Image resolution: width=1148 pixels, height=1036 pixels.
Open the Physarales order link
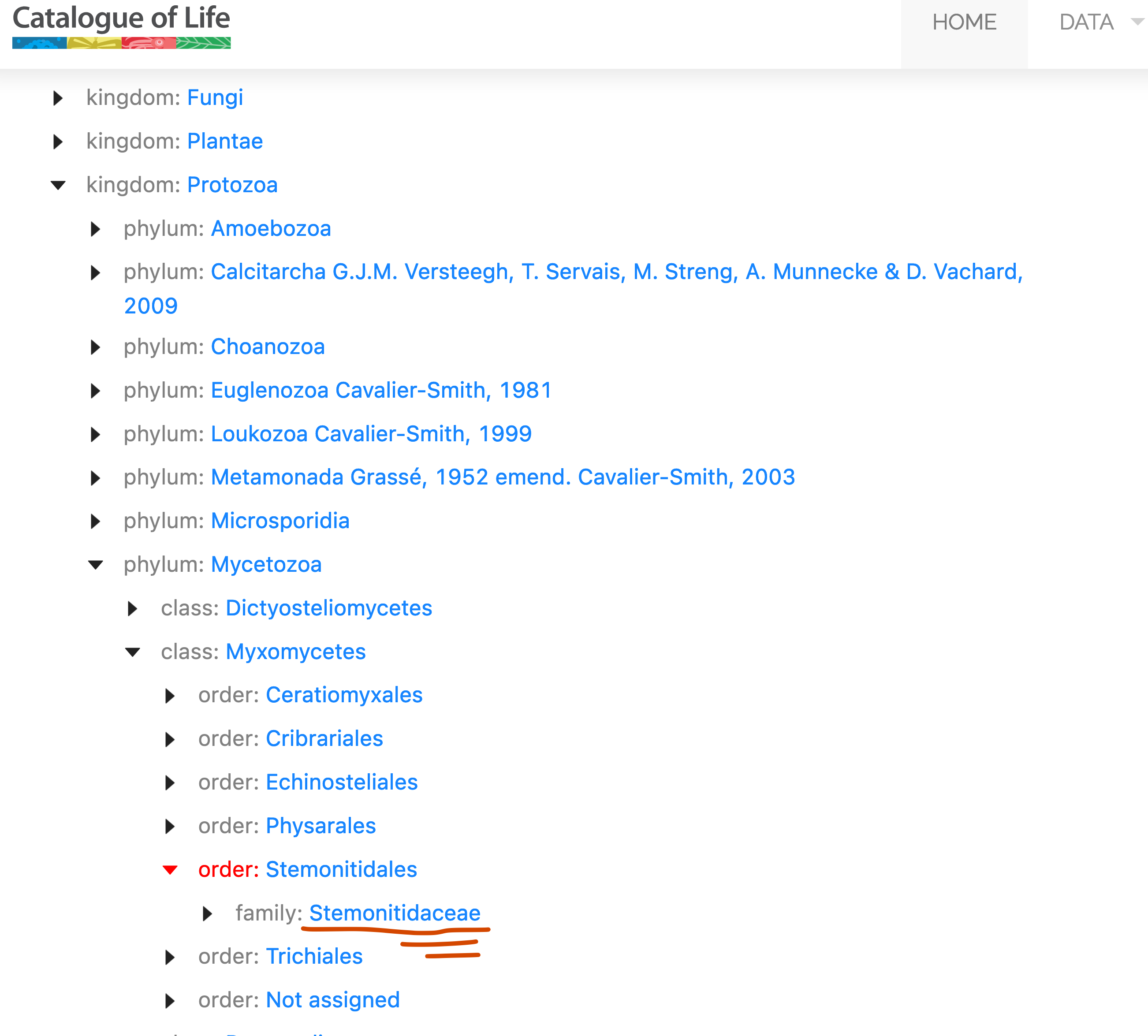(321, 826)
